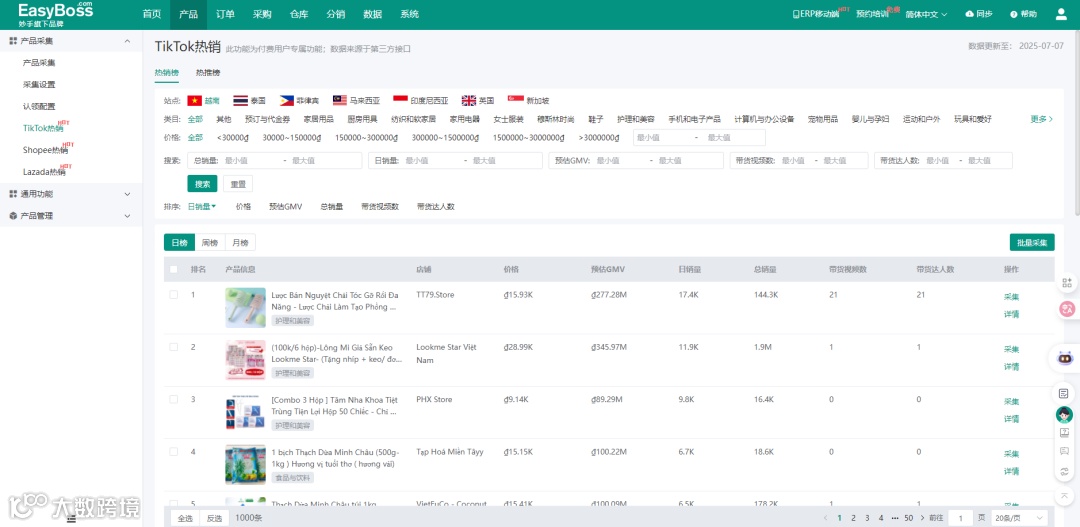Open the 简体中文 language dropdown
This screenshot has height=527, width=1080.
pyautogui.click(x=926, y=14)
